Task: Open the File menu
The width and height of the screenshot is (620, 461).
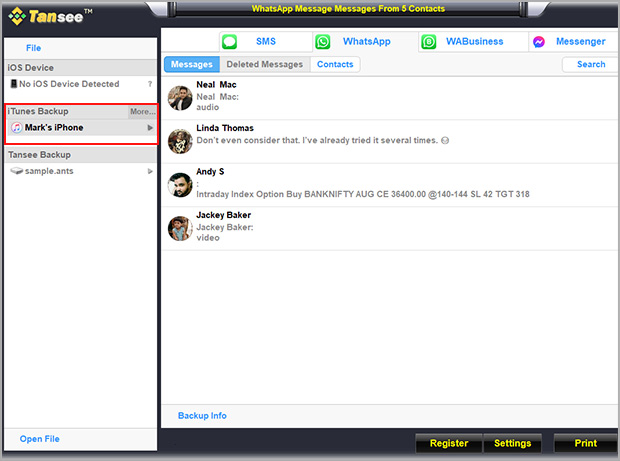Action: click(34, 48)
